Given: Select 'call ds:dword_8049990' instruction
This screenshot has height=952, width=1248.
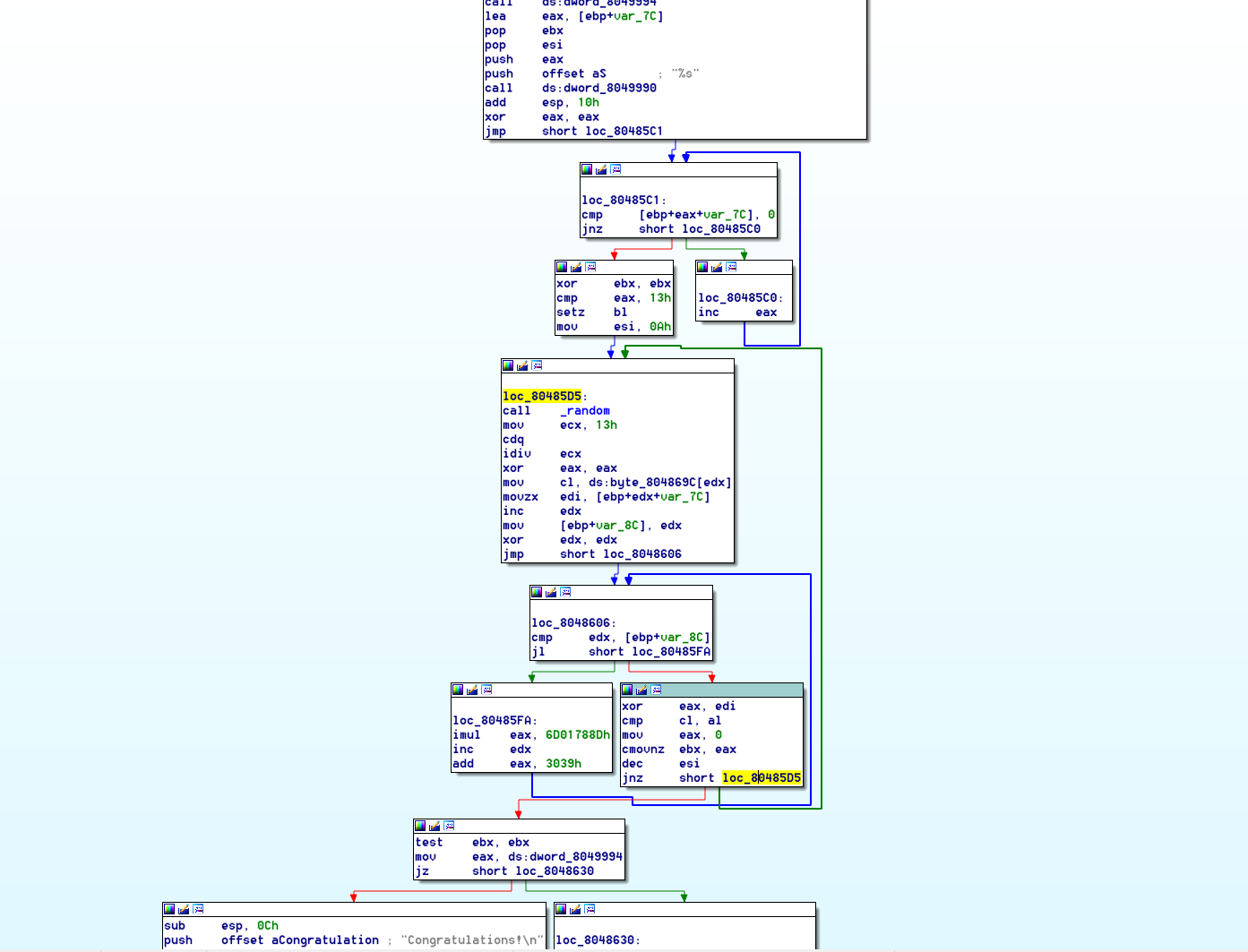Looking at the screenshot, I should click(x=571, y=89).
